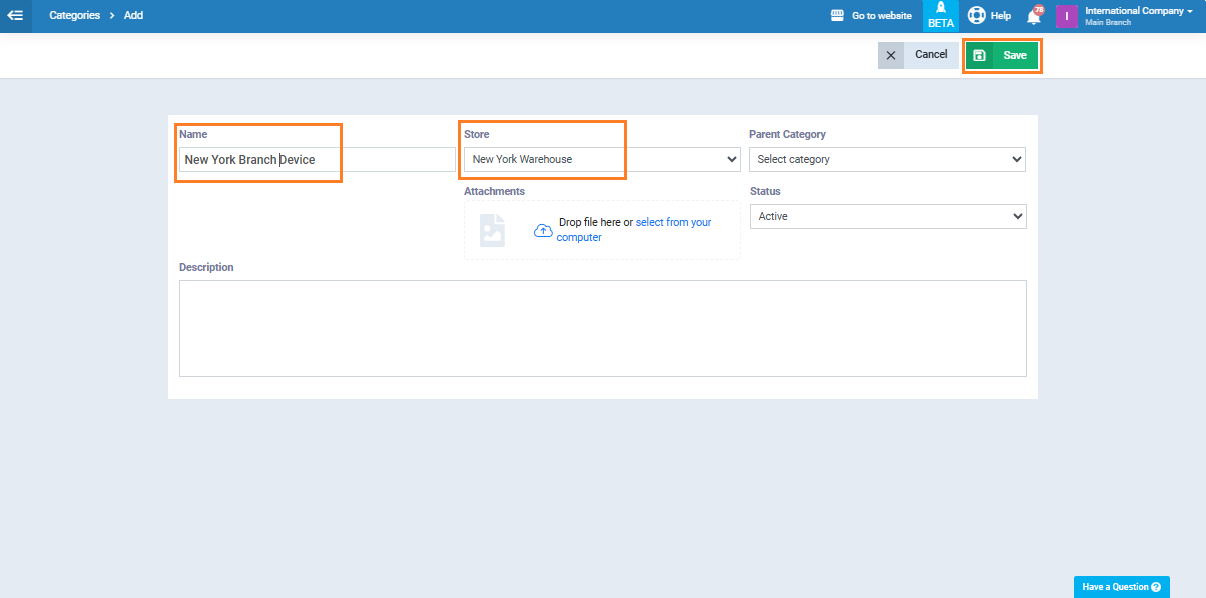The image size is (1206, 598).
Task: Click inside the Description text area
Action: (x=602, y=328)
